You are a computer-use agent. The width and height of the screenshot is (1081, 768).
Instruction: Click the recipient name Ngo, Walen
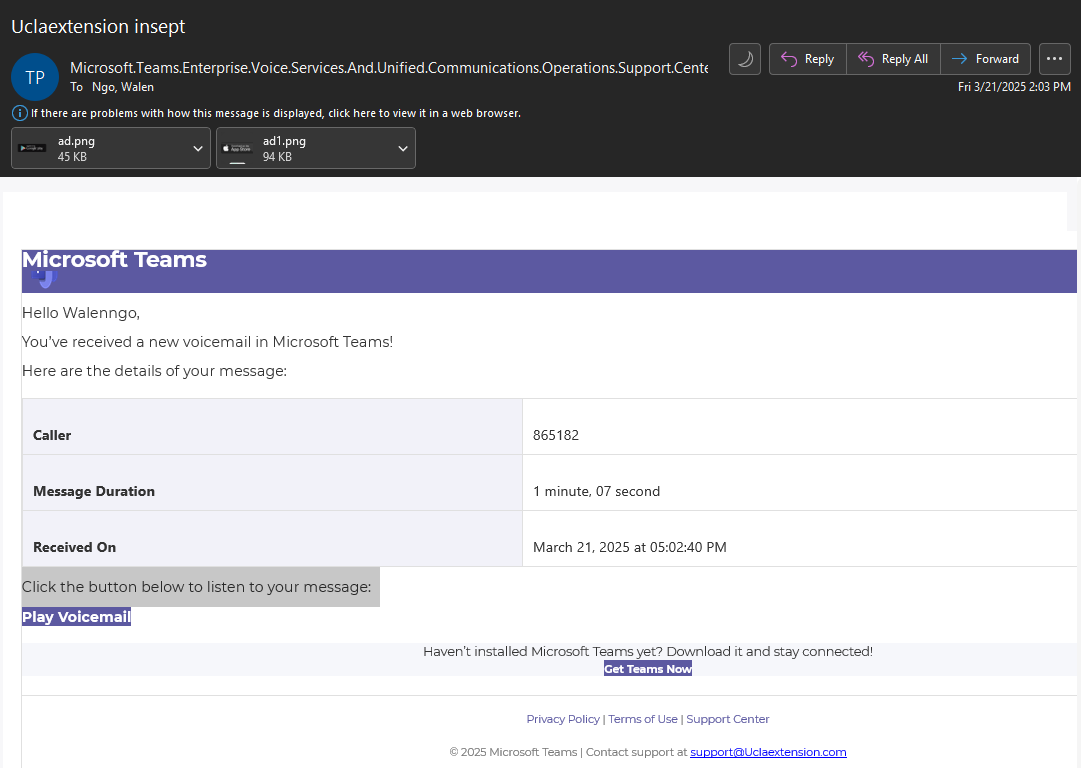pyautogui.click(x=123, y=87)
